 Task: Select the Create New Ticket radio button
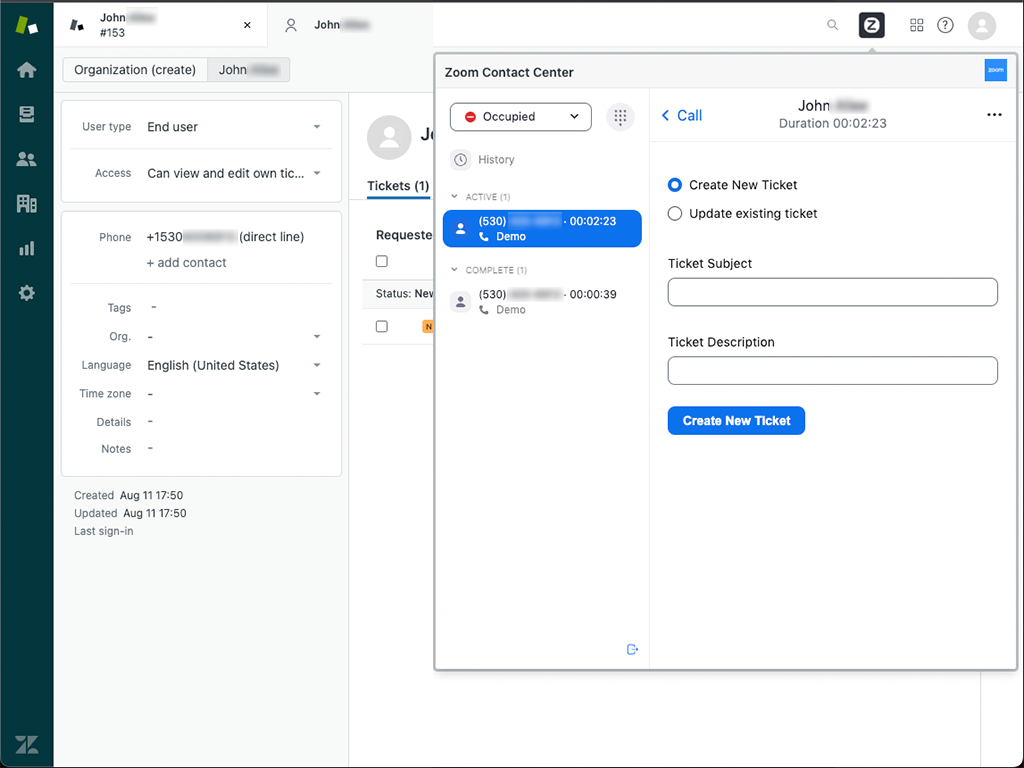[x=675, y=185]
